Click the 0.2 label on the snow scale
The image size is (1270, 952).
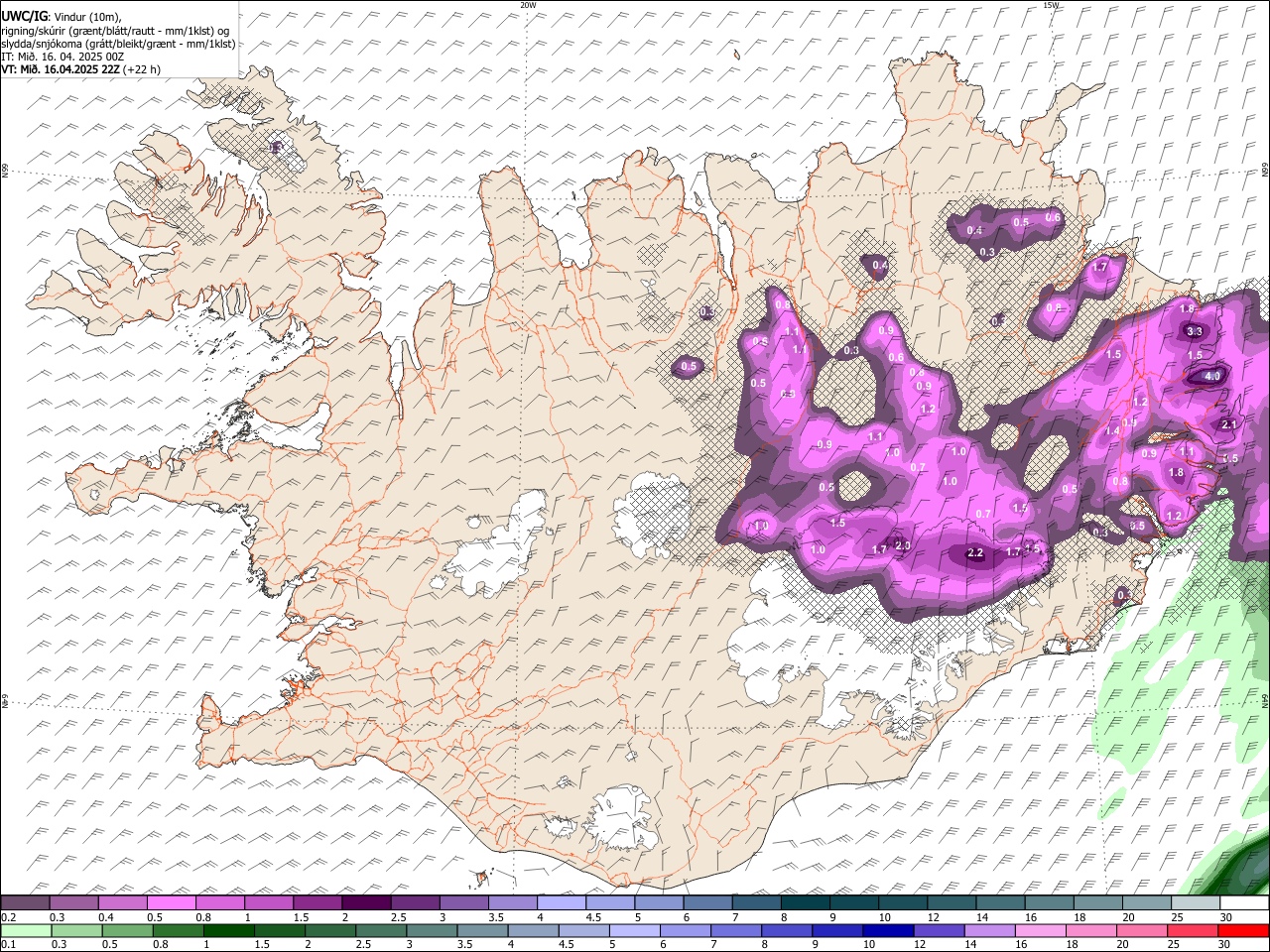pyautogui.click(x=8, y=917)
